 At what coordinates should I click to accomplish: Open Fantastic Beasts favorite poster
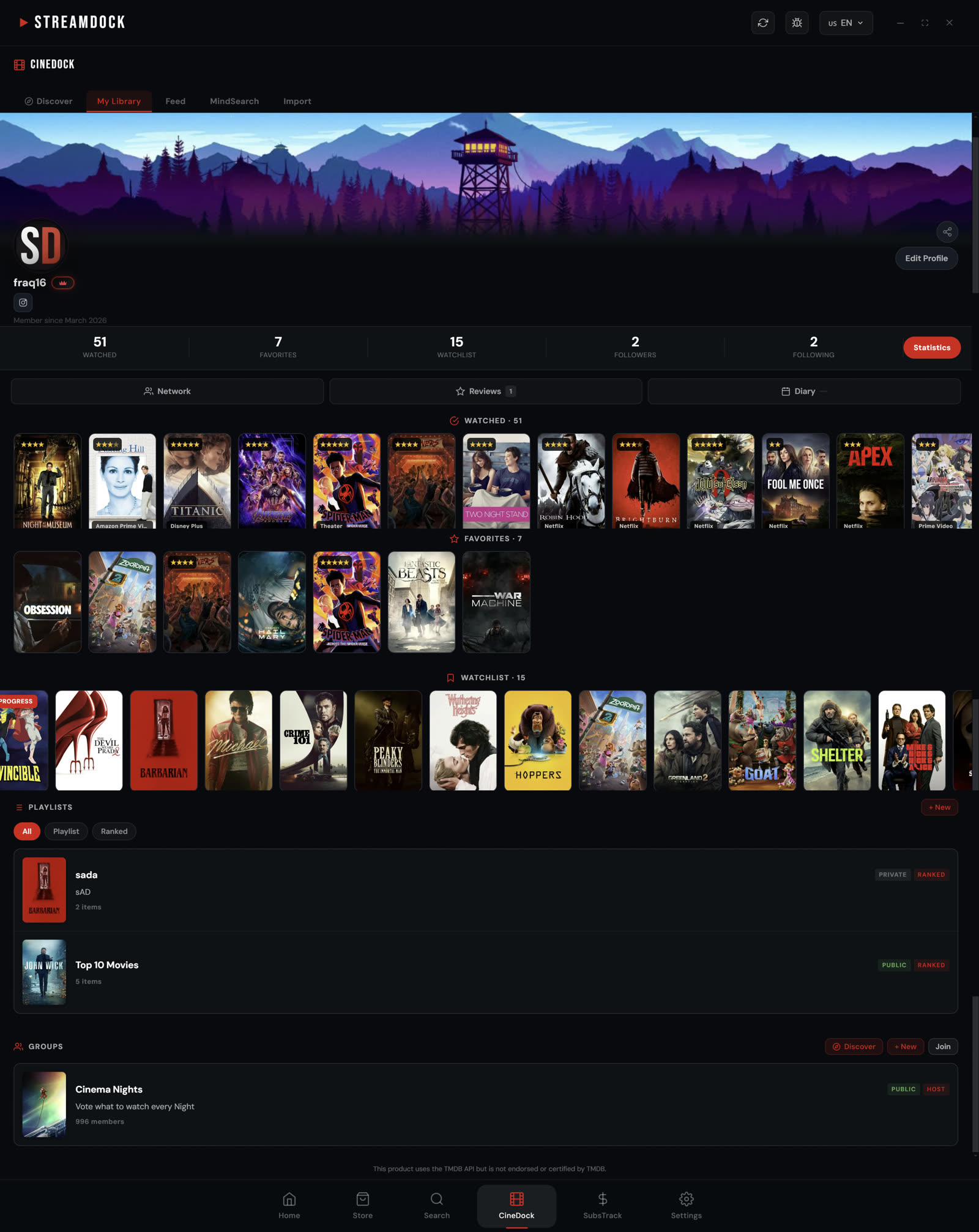(x=422, y=602)
